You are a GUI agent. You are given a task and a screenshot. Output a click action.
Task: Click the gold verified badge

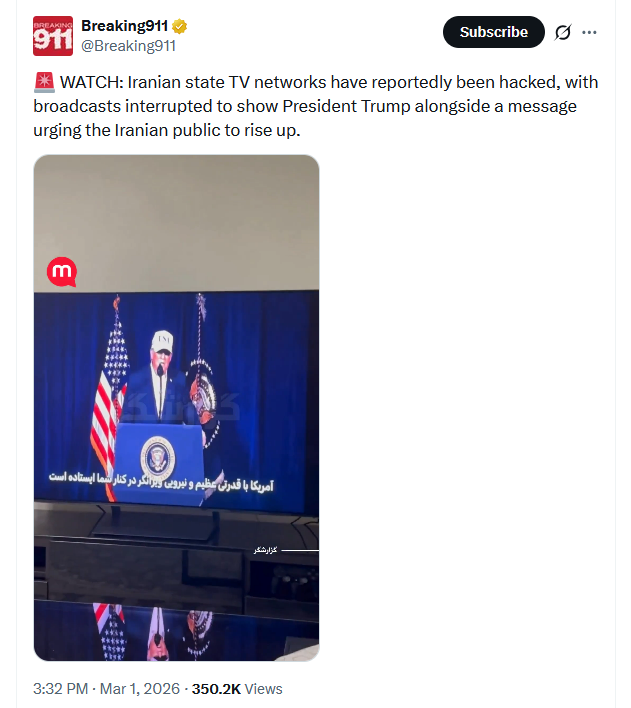179,27
